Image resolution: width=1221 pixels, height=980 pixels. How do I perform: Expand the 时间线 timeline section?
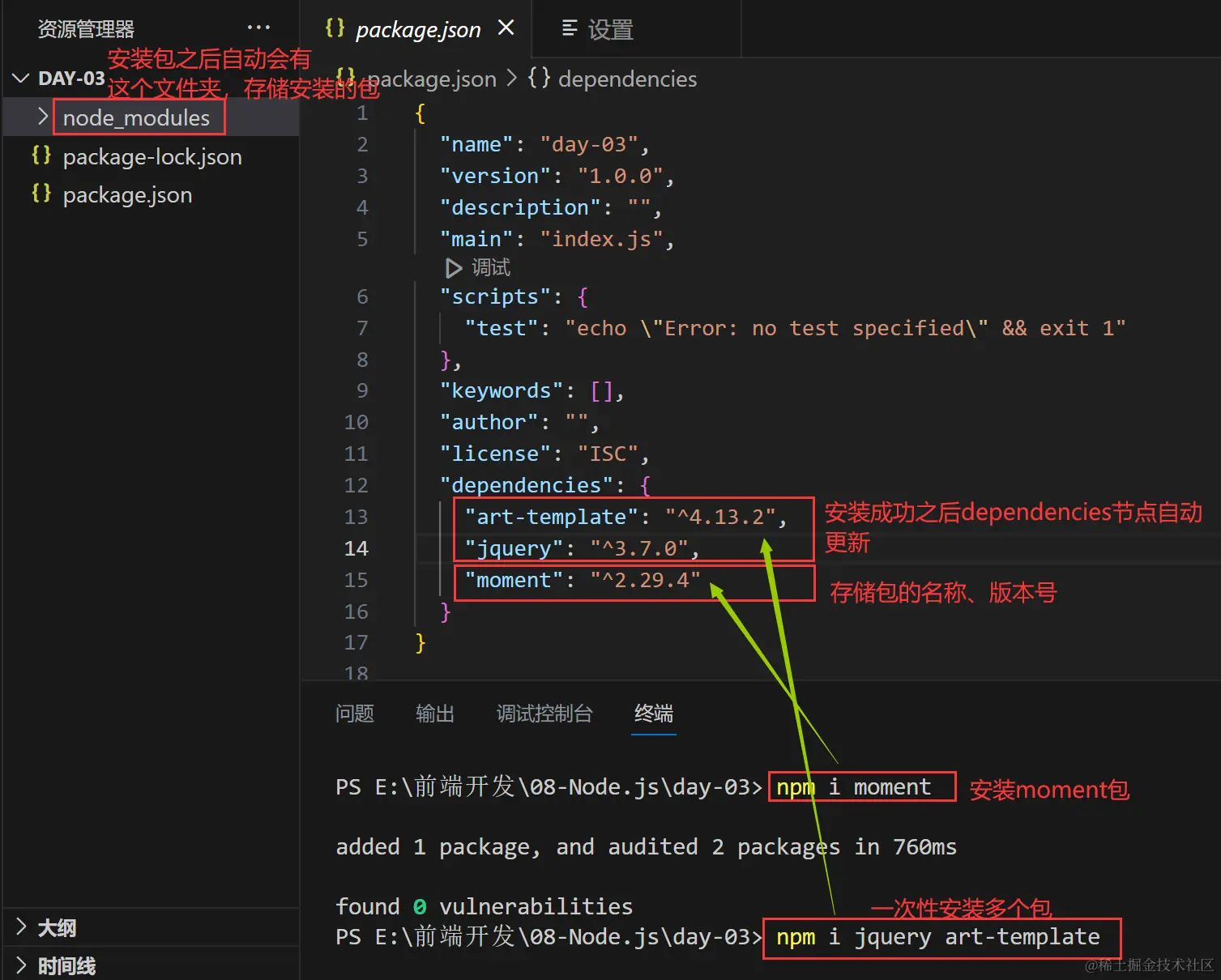pyautogui.click(x=22, y=965)
